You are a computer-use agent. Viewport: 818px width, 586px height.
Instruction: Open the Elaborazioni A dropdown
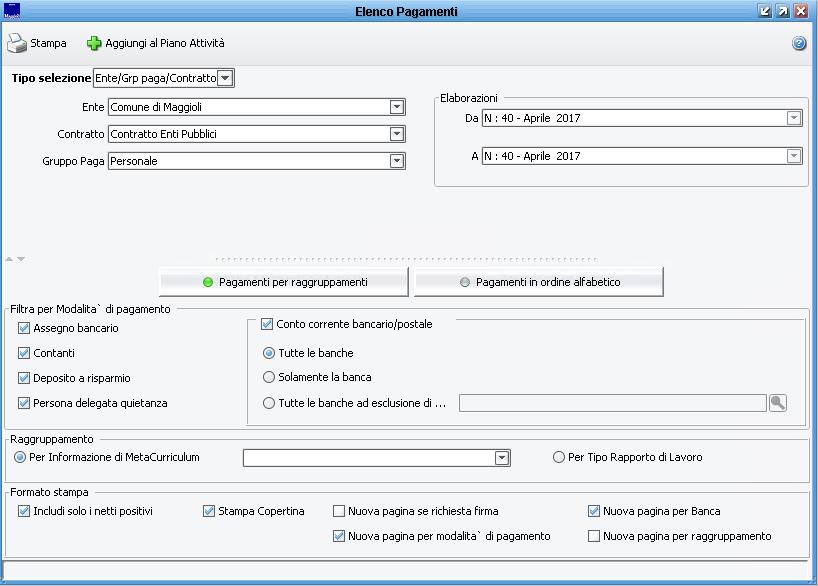pos(793,156)
